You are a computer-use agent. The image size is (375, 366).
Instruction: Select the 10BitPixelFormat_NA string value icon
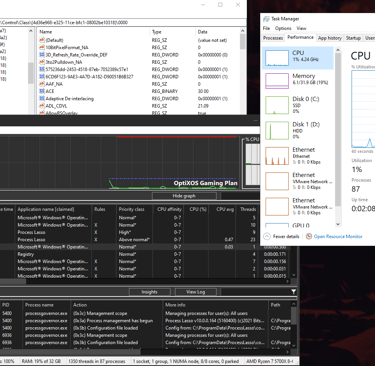point(42,47)
